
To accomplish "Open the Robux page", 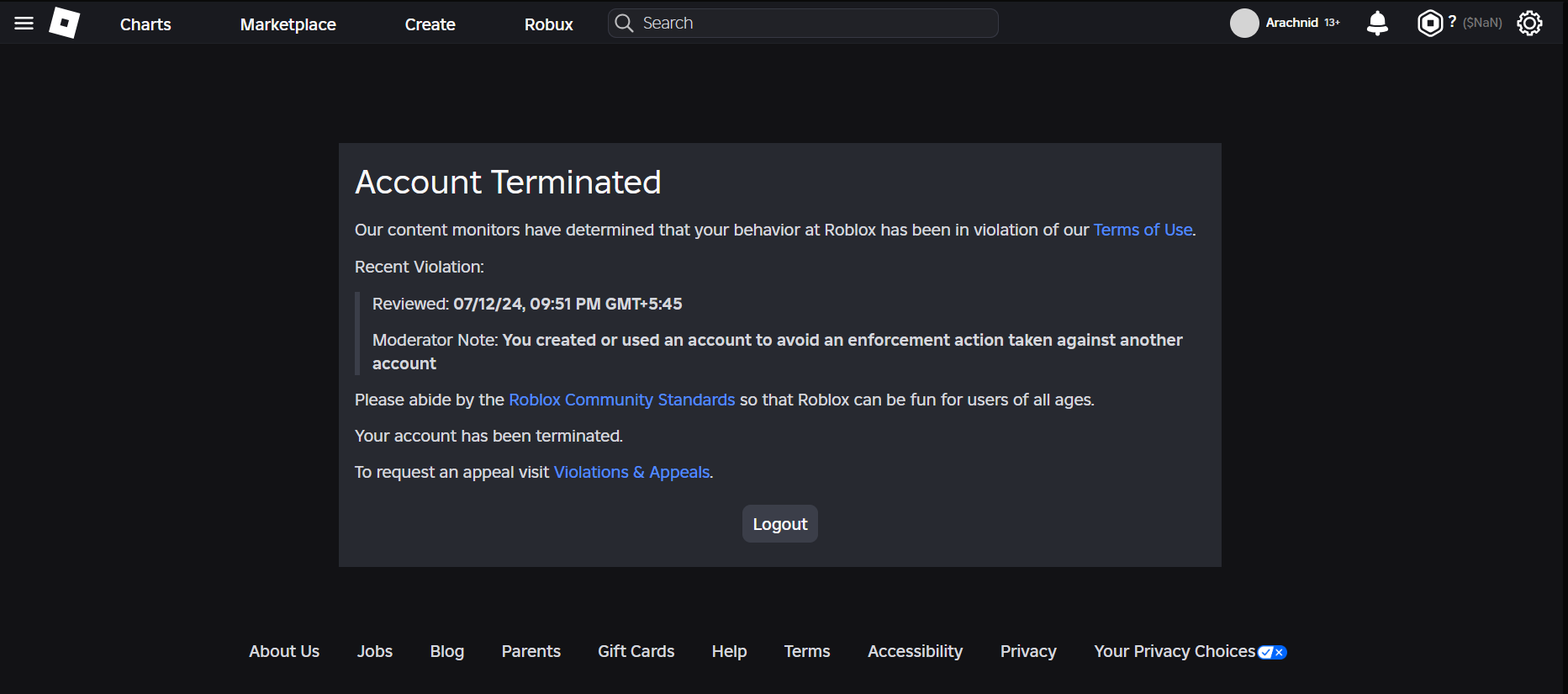I will click(x=549, y=24).
